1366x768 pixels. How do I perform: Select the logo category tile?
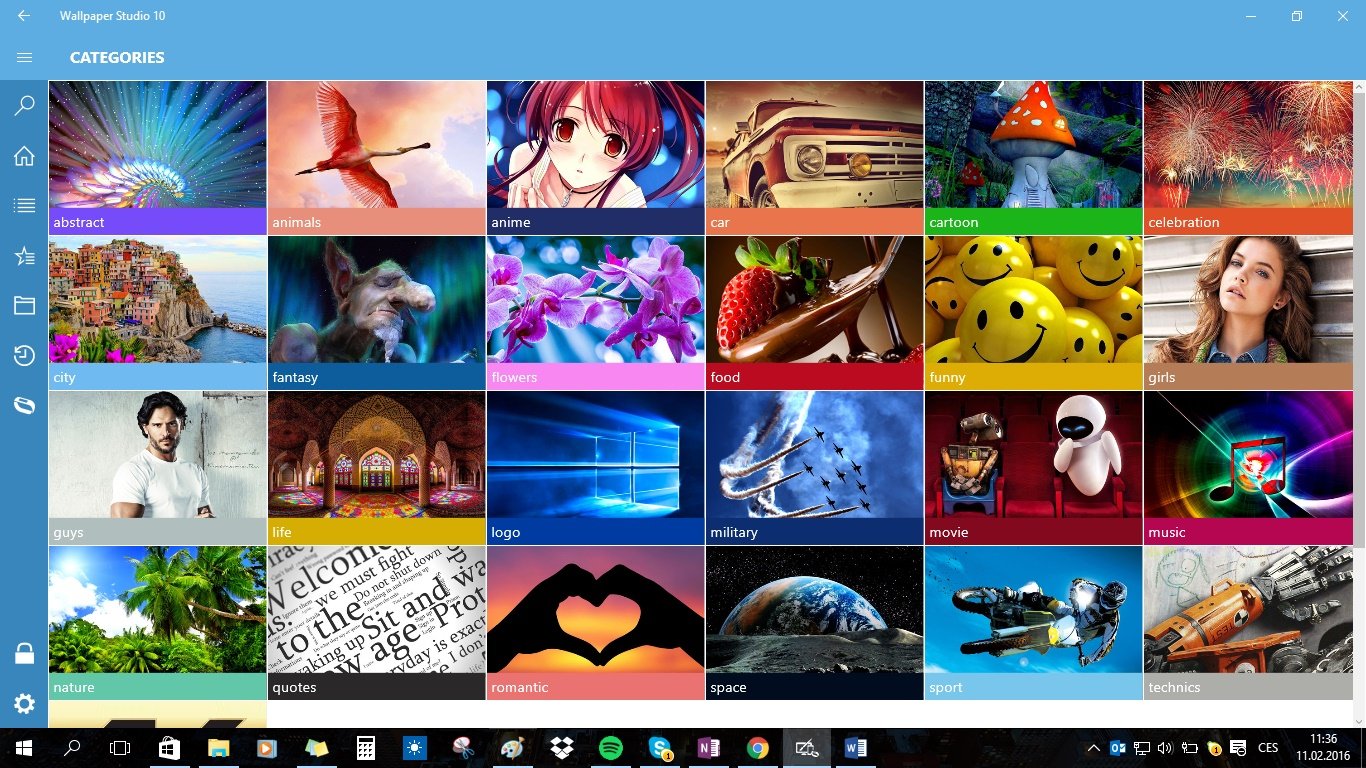(596, 468)
